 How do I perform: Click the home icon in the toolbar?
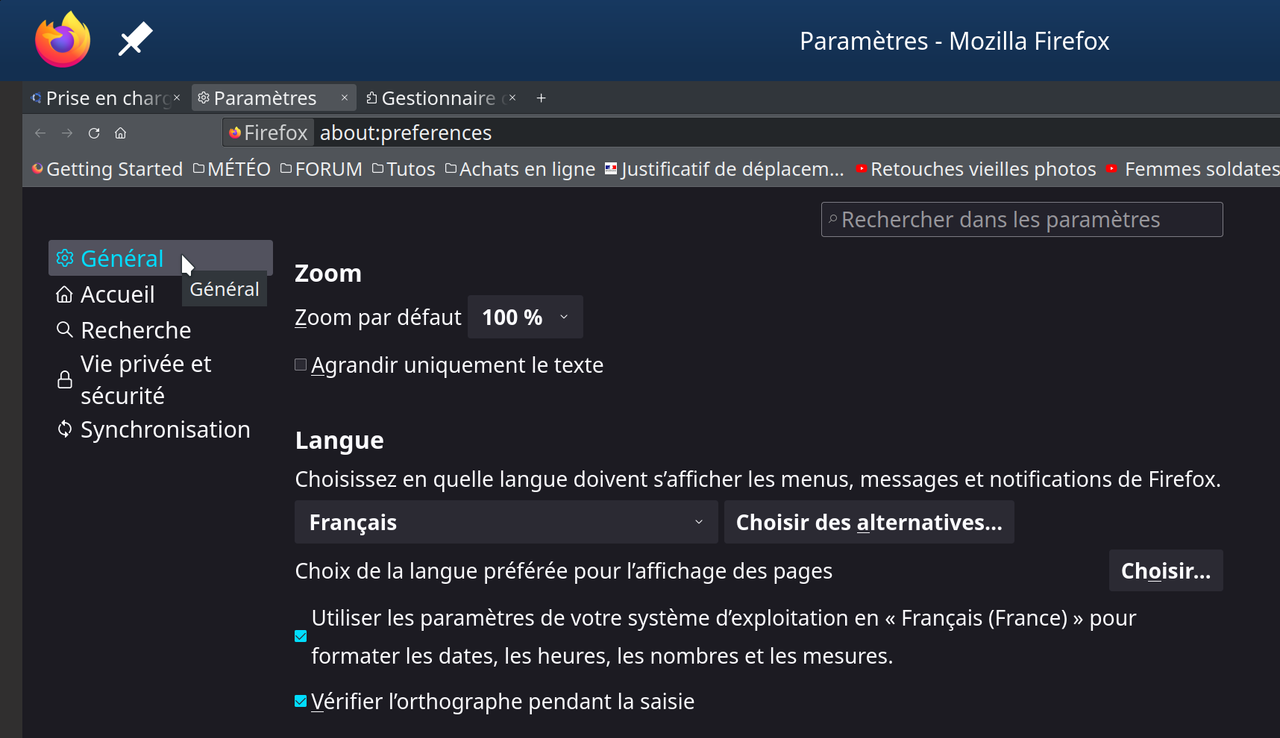pyautogui.click(x=119, y=132)
